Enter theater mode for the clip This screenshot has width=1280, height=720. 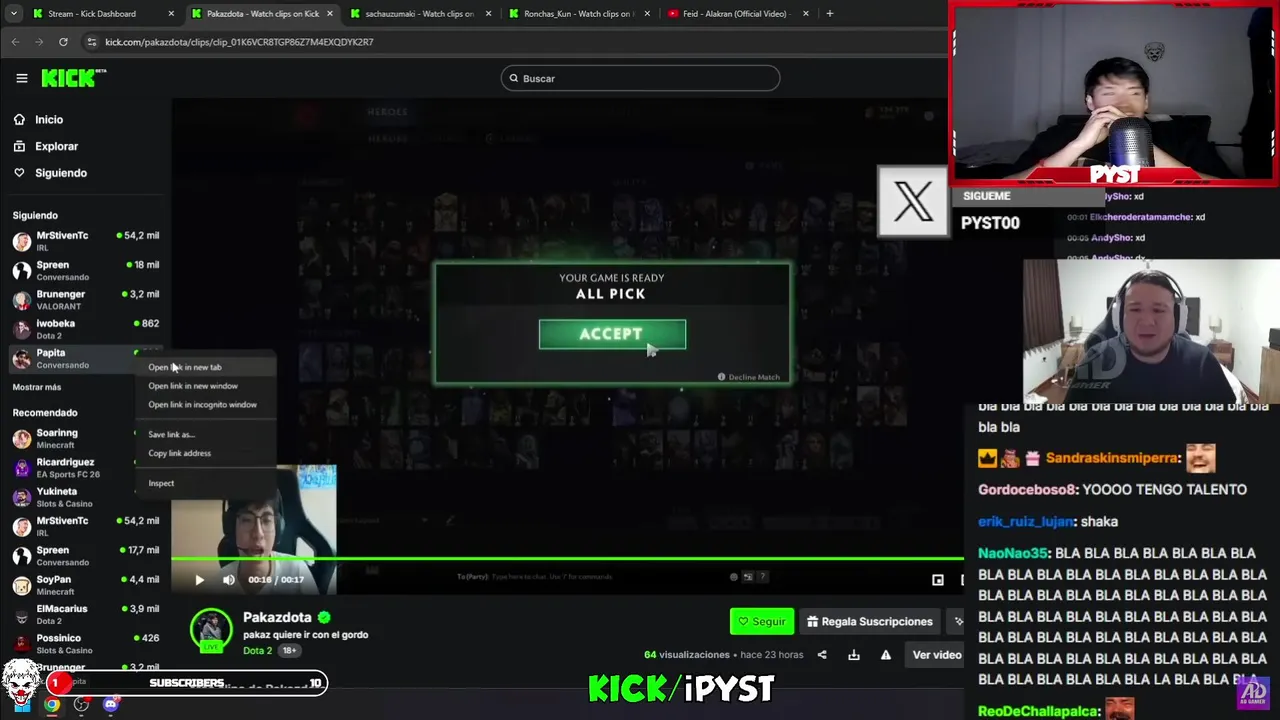click(938, 580)
